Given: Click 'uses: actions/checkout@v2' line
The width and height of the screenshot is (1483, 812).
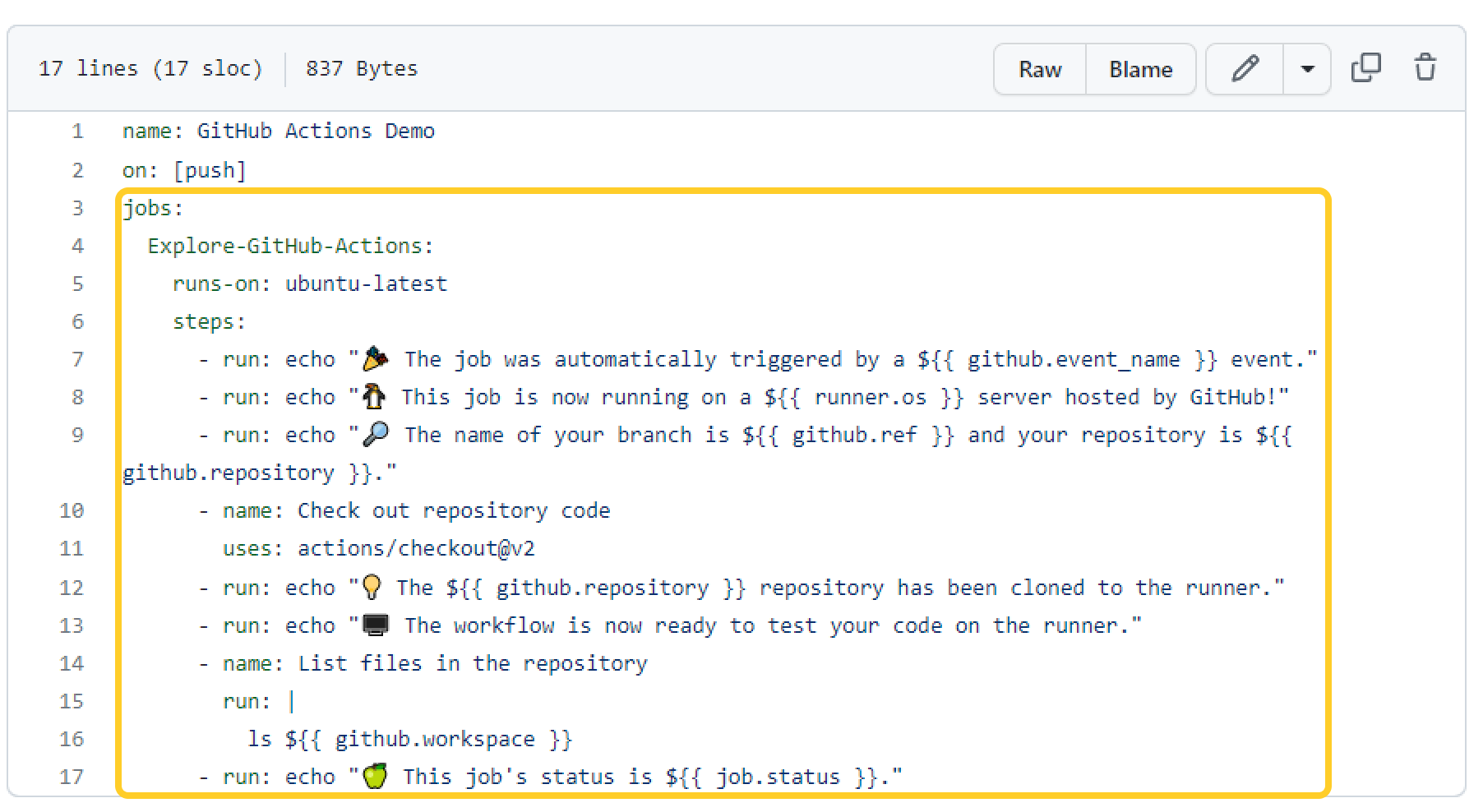Looking at the screenshot, I should 379,548.
